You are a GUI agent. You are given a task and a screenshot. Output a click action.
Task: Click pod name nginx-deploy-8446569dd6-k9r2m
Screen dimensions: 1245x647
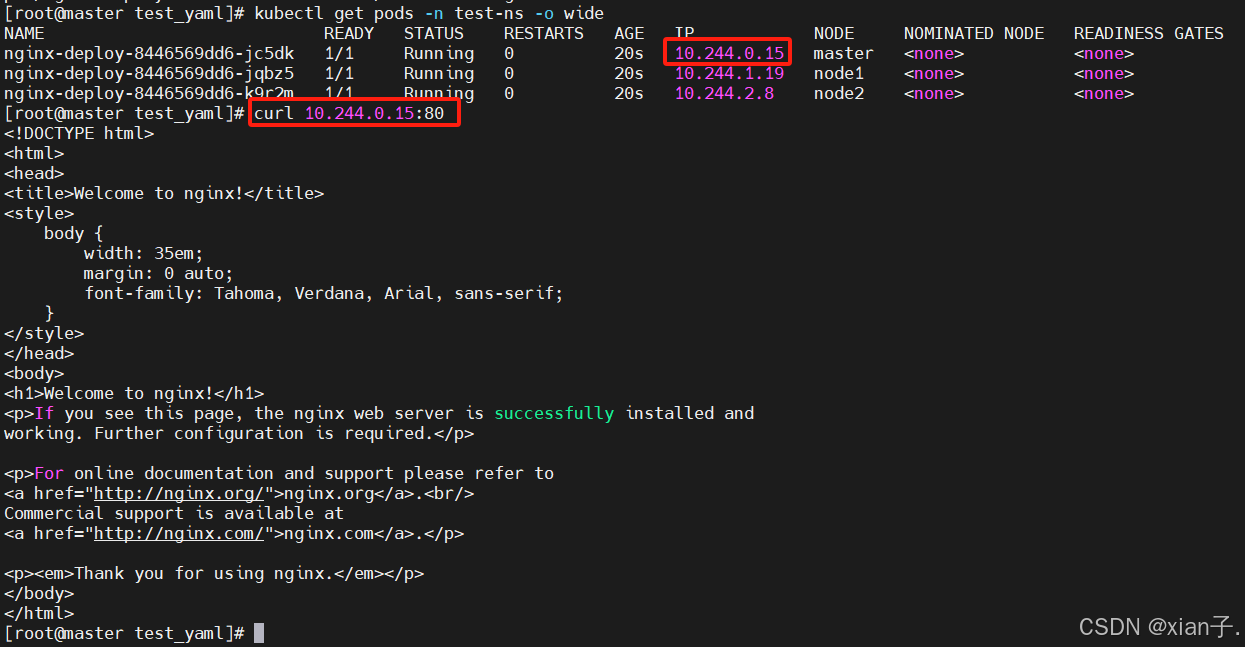pyautogui.click(x=149, y=93)
